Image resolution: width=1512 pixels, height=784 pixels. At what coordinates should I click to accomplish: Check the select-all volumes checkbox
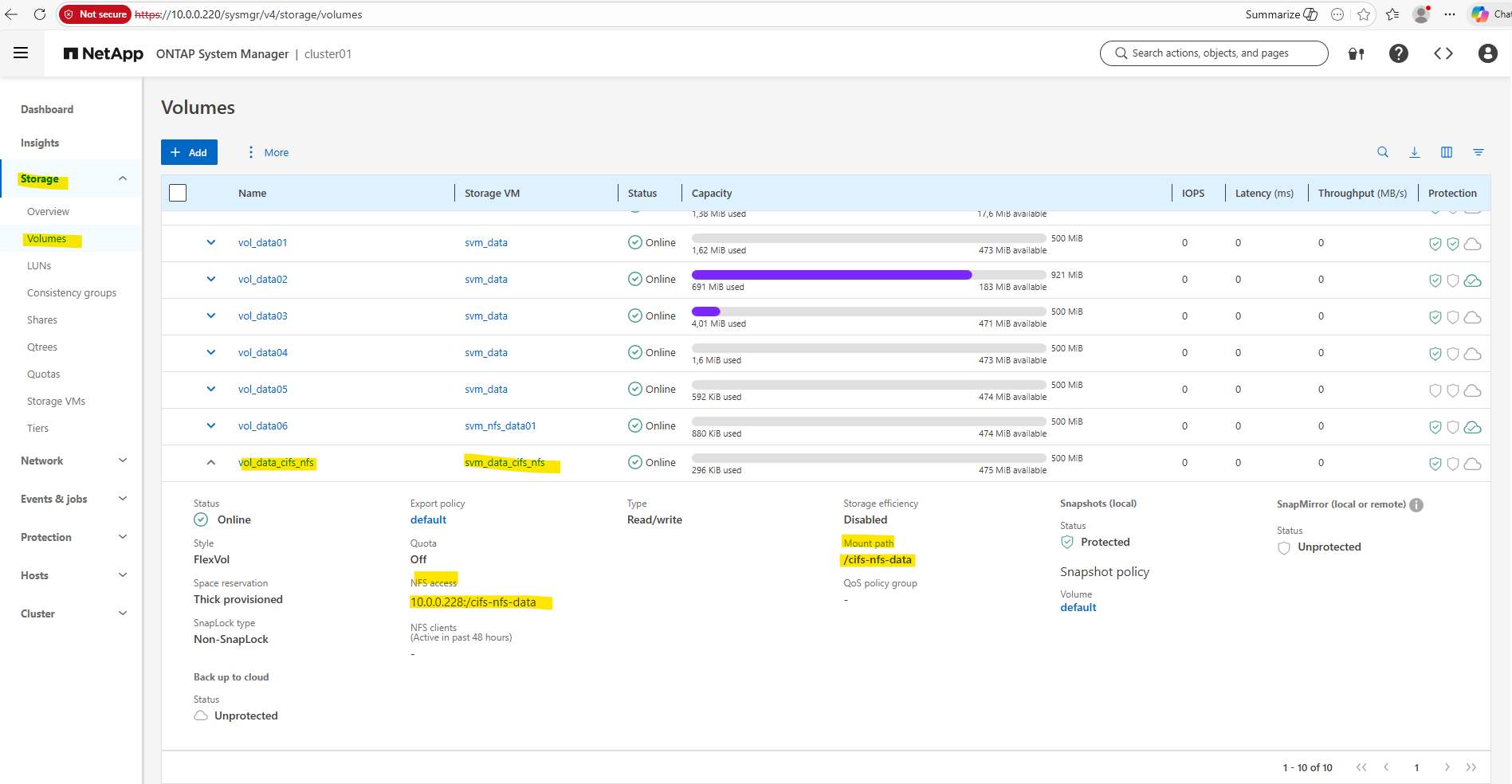tap(178, 193)
